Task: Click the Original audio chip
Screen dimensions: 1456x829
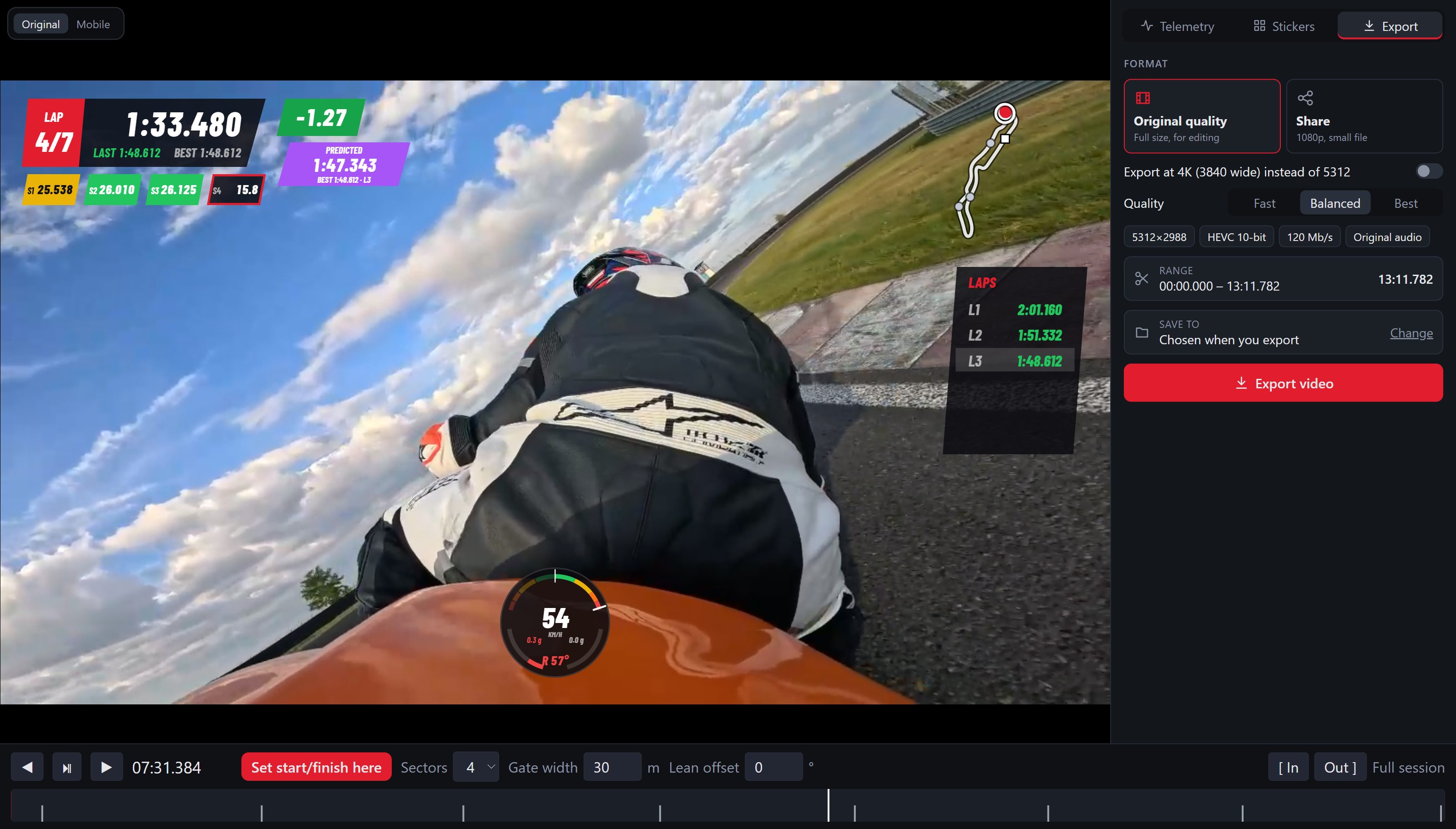Action: click(x=1387, y=237)
